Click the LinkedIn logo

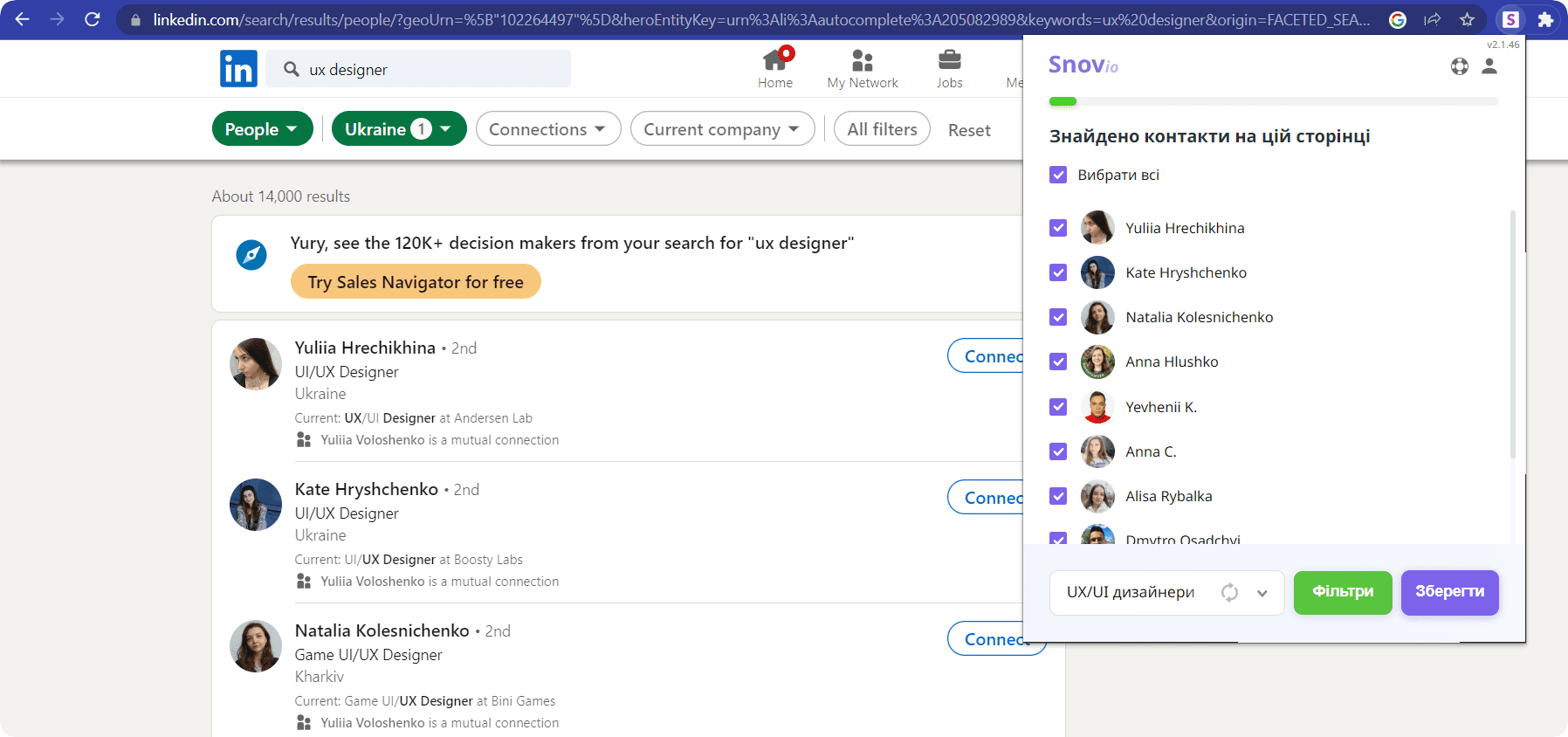pos(238,69)
